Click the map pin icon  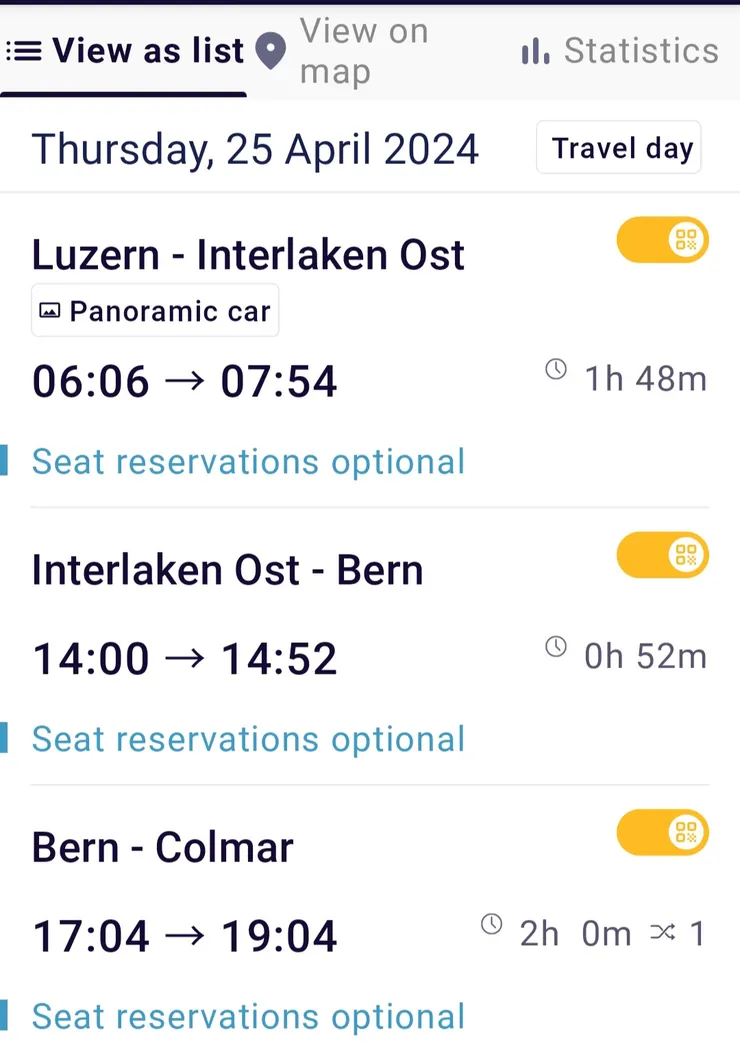270,51
